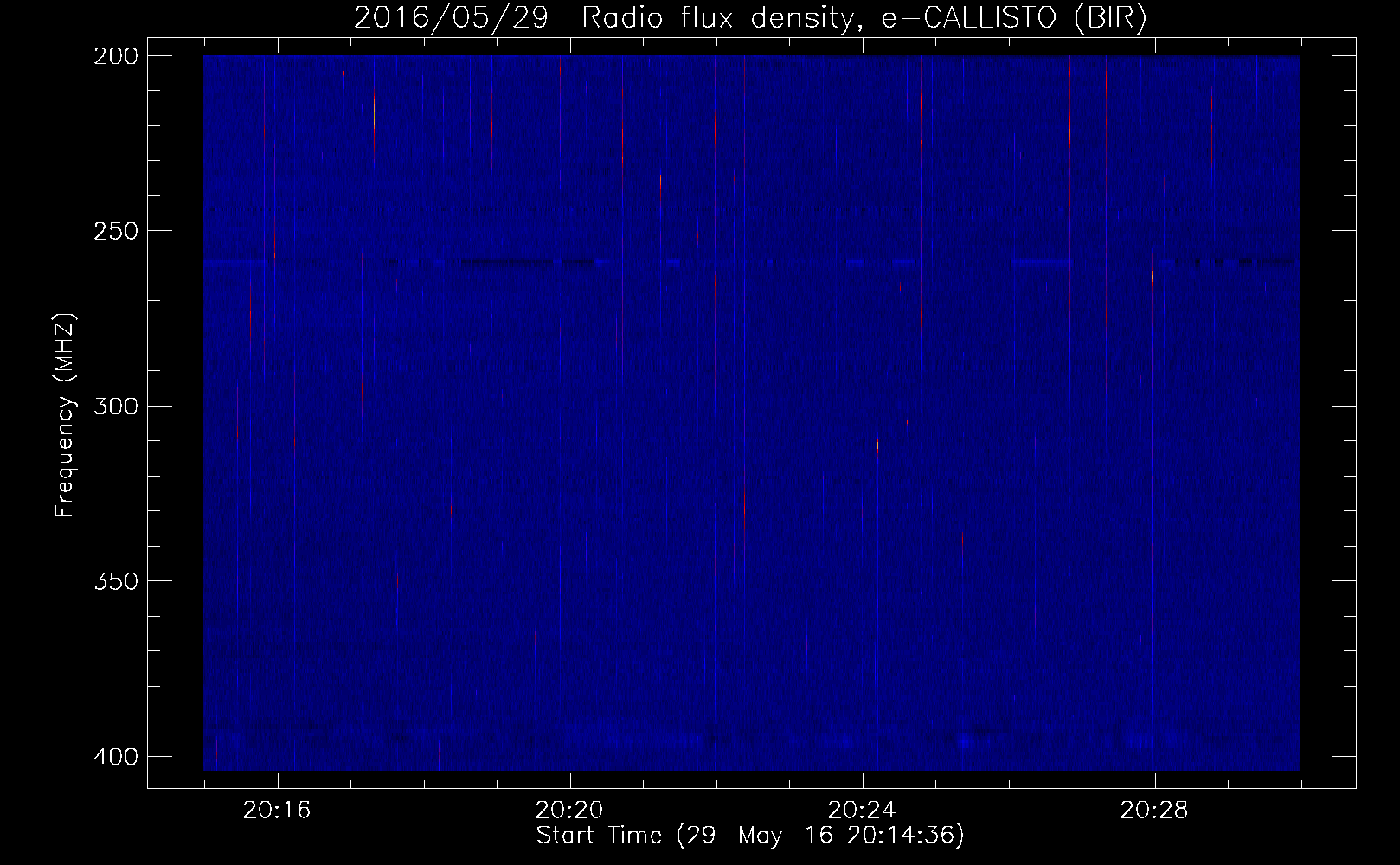Click the 20:16 time tick label
Viewport: 1400px width, 865px height.
click(x=277, y=811)
